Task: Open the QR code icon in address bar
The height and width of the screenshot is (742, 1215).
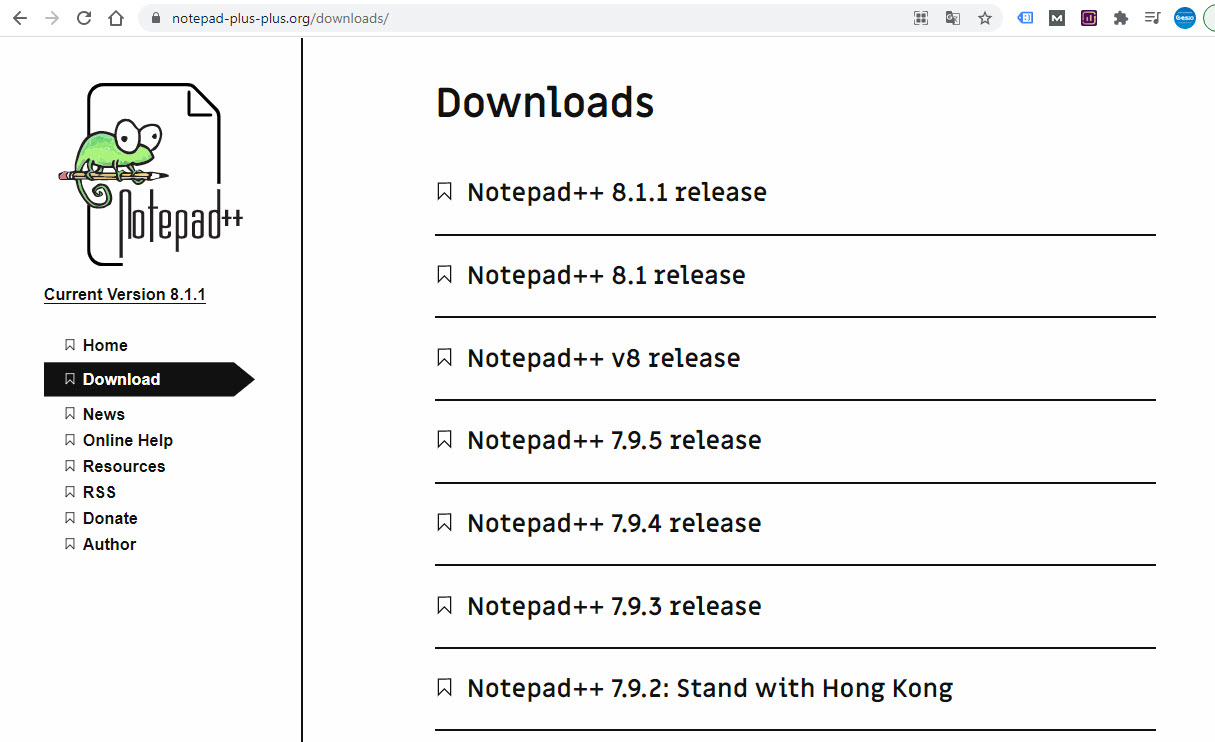Action: tap(921, 18)
